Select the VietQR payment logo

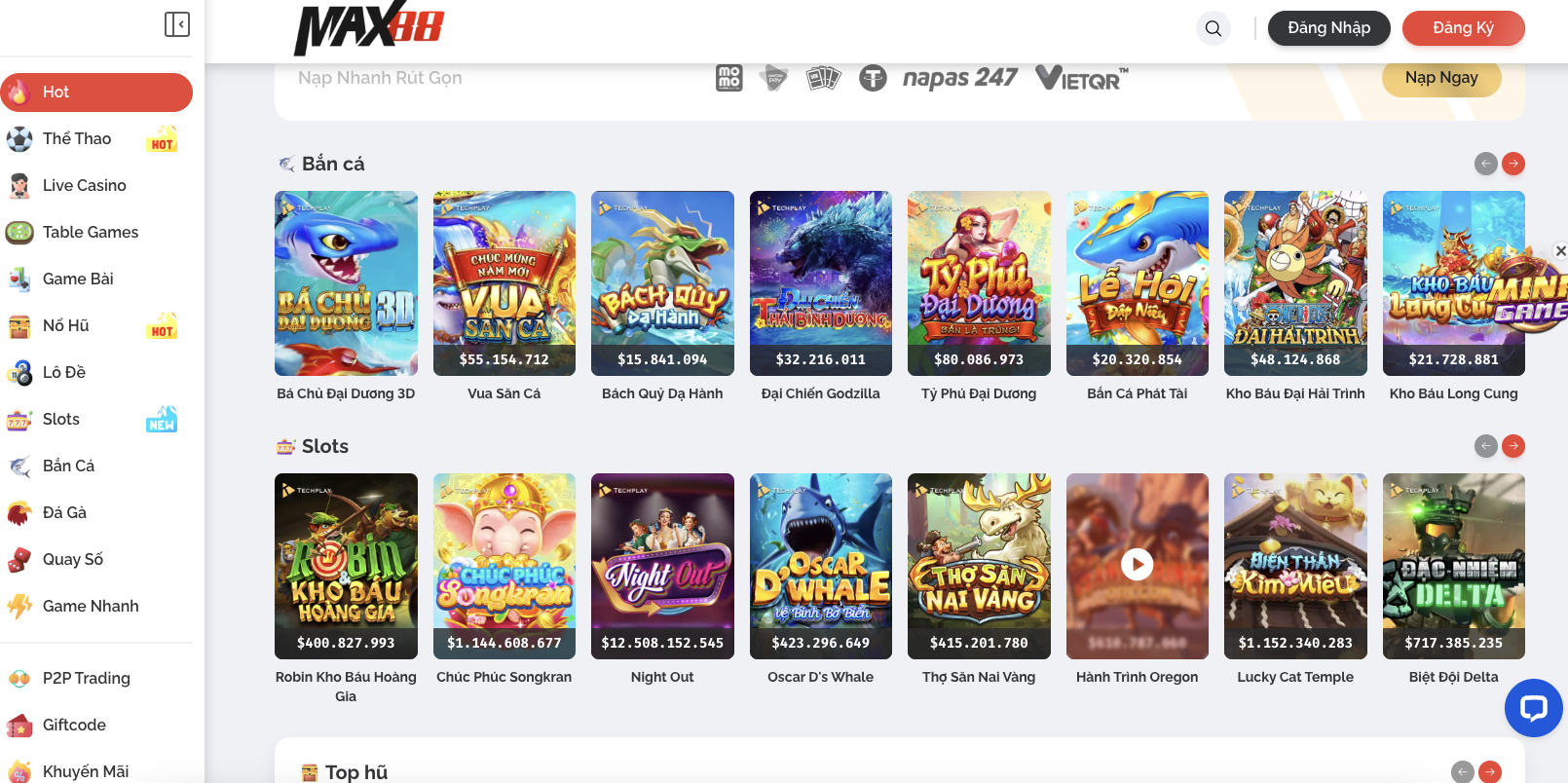pyautogui.click(x=1082, y=78)
